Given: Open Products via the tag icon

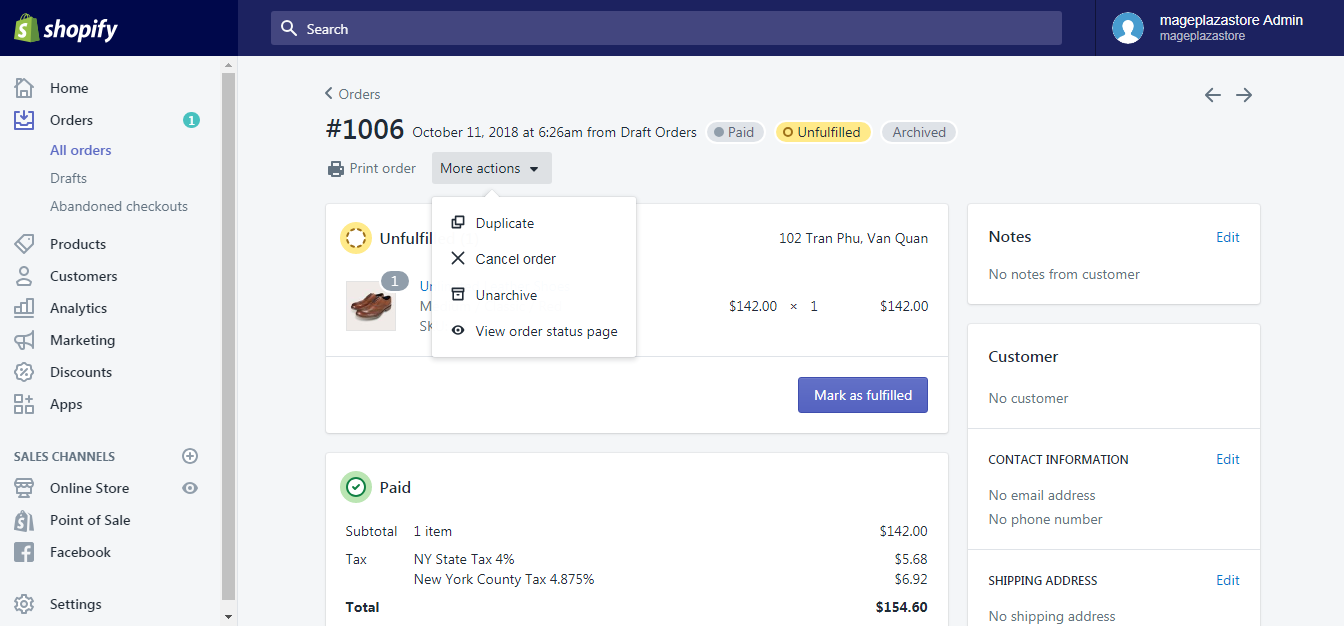Looking at the screenshot, I should [x=24, y=244].
